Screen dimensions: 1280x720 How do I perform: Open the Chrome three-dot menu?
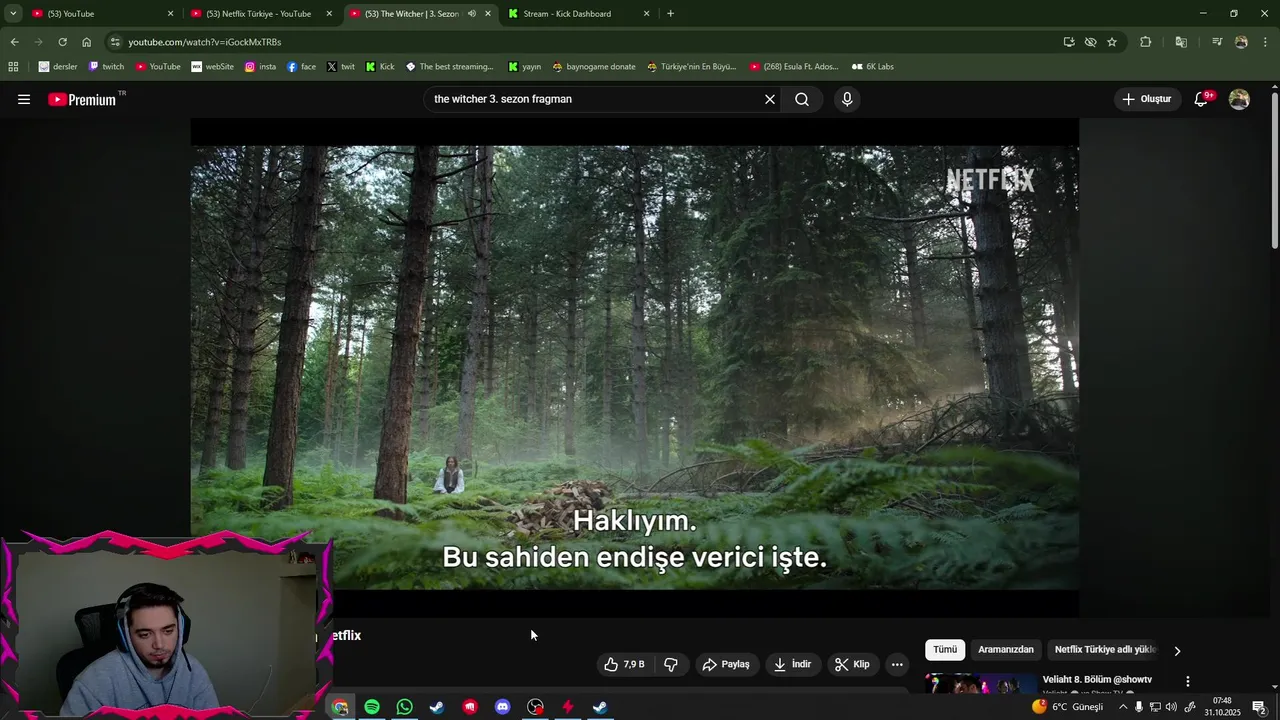(x=1266, y=42)
